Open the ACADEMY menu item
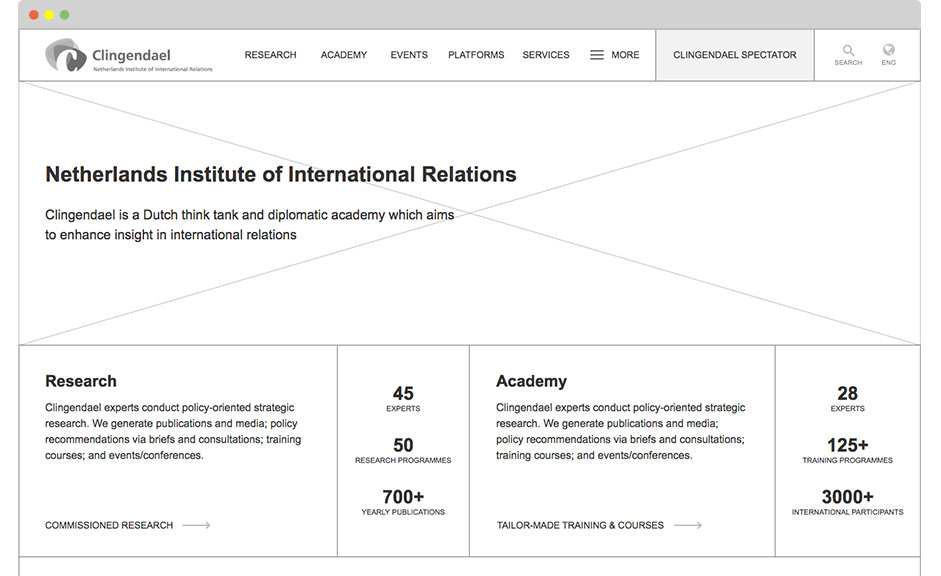 pos(344,55)
